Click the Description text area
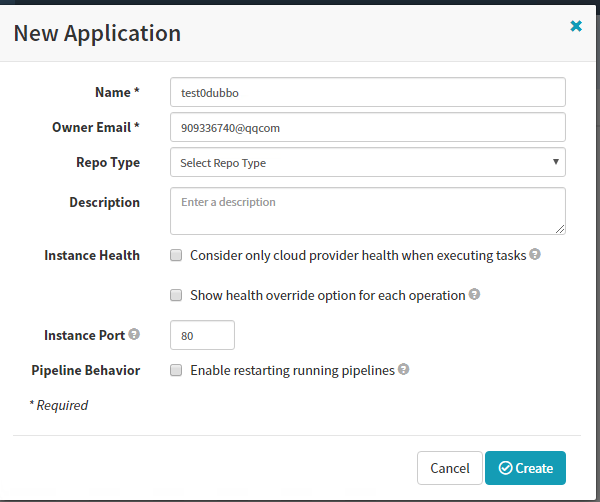The image size is (600, 502). point(367,210)
